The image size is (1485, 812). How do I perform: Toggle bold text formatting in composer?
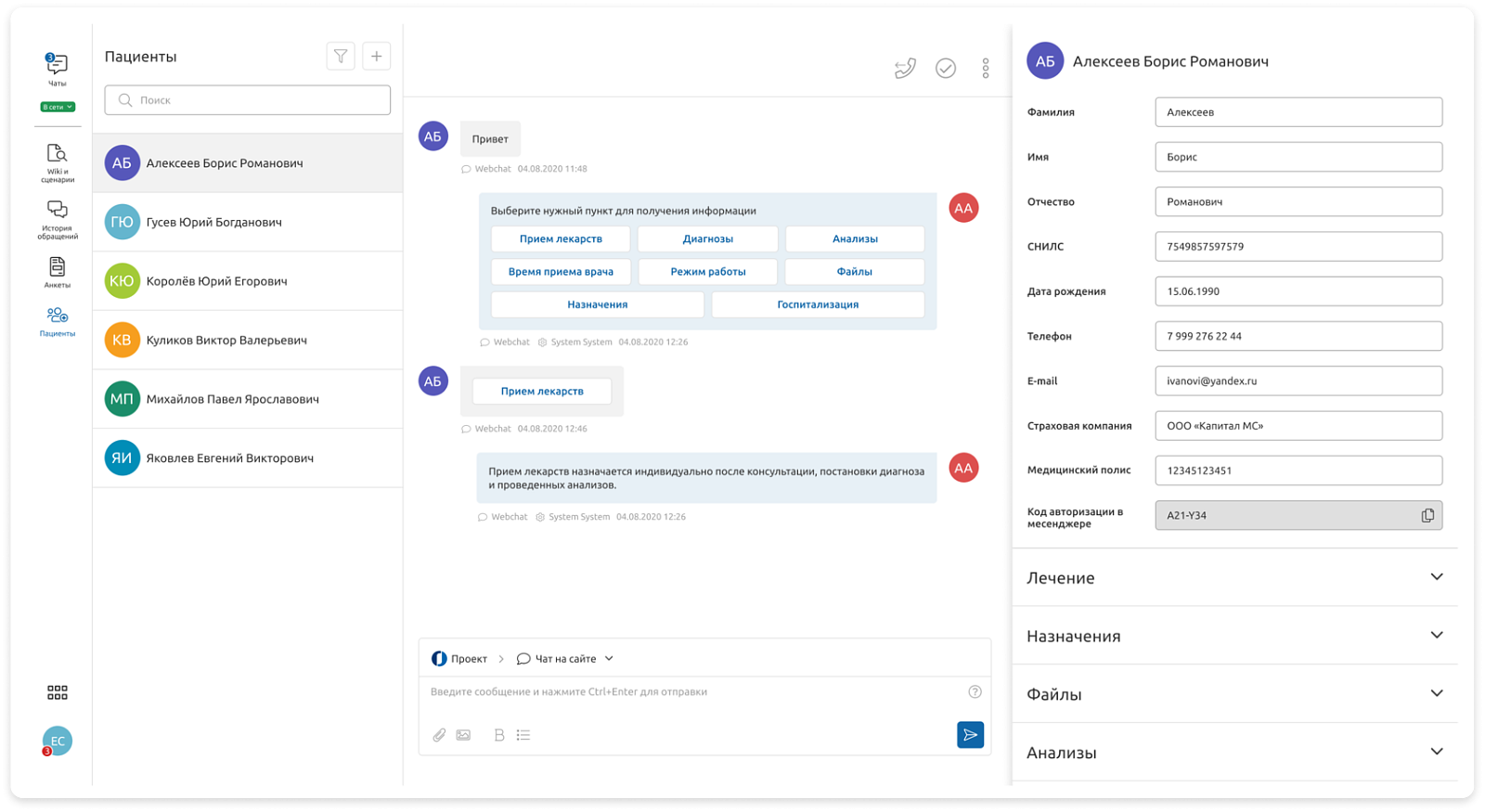click(x=499, y=735)
